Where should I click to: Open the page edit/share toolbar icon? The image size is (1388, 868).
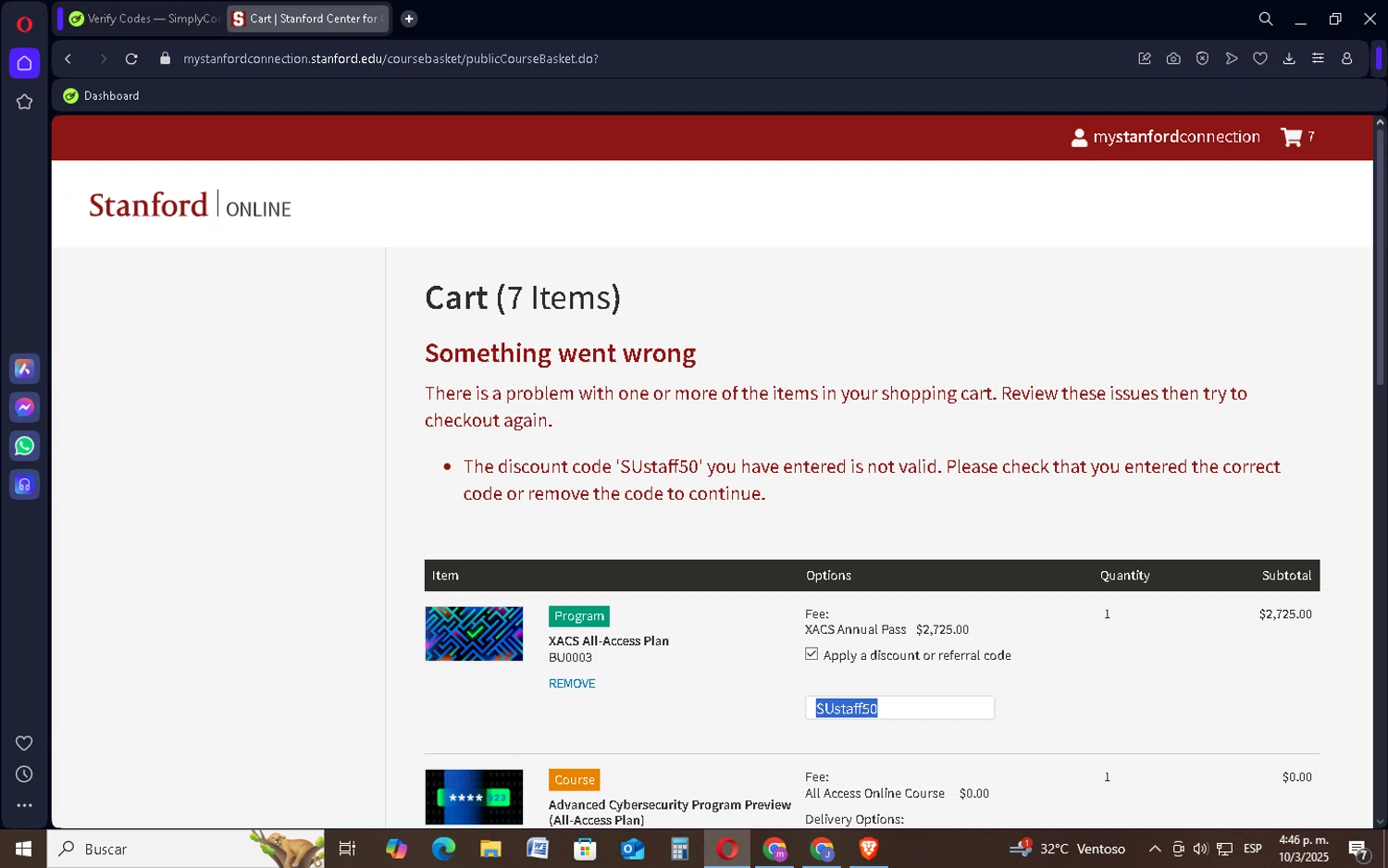1145,58
